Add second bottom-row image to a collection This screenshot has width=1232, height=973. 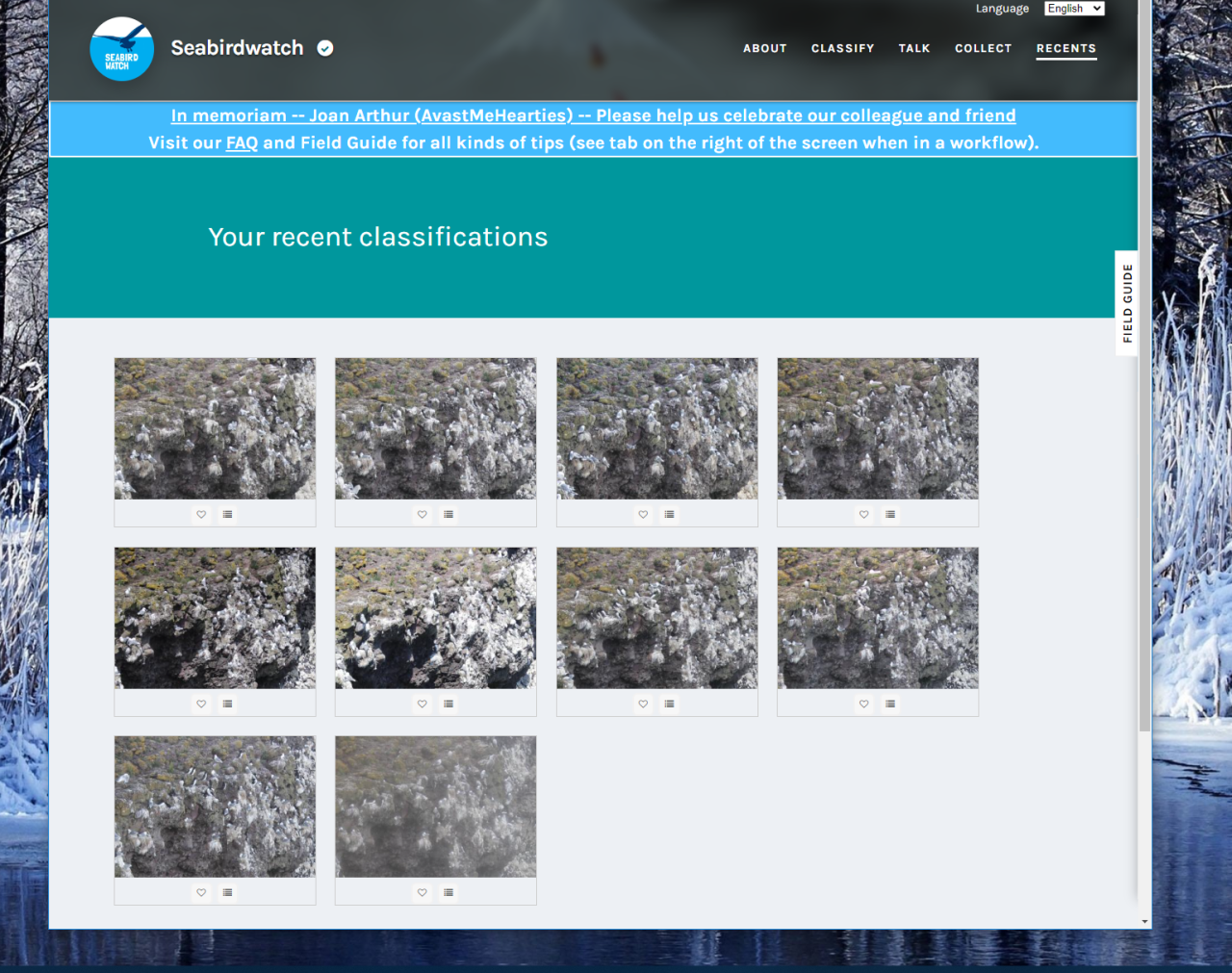[x=449, y=893]
